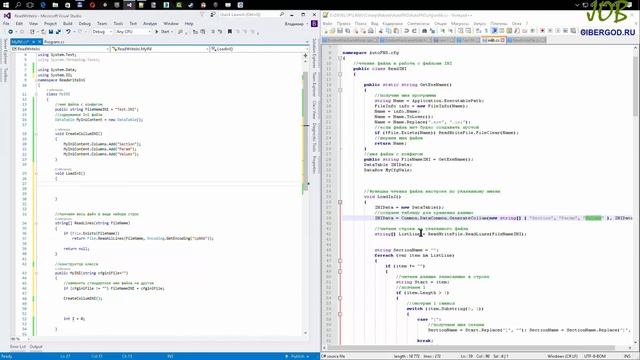Open Notepad++ Macros menu (Макросы)
This screenshot has height=360, width=640.
(x=460, y=24)
